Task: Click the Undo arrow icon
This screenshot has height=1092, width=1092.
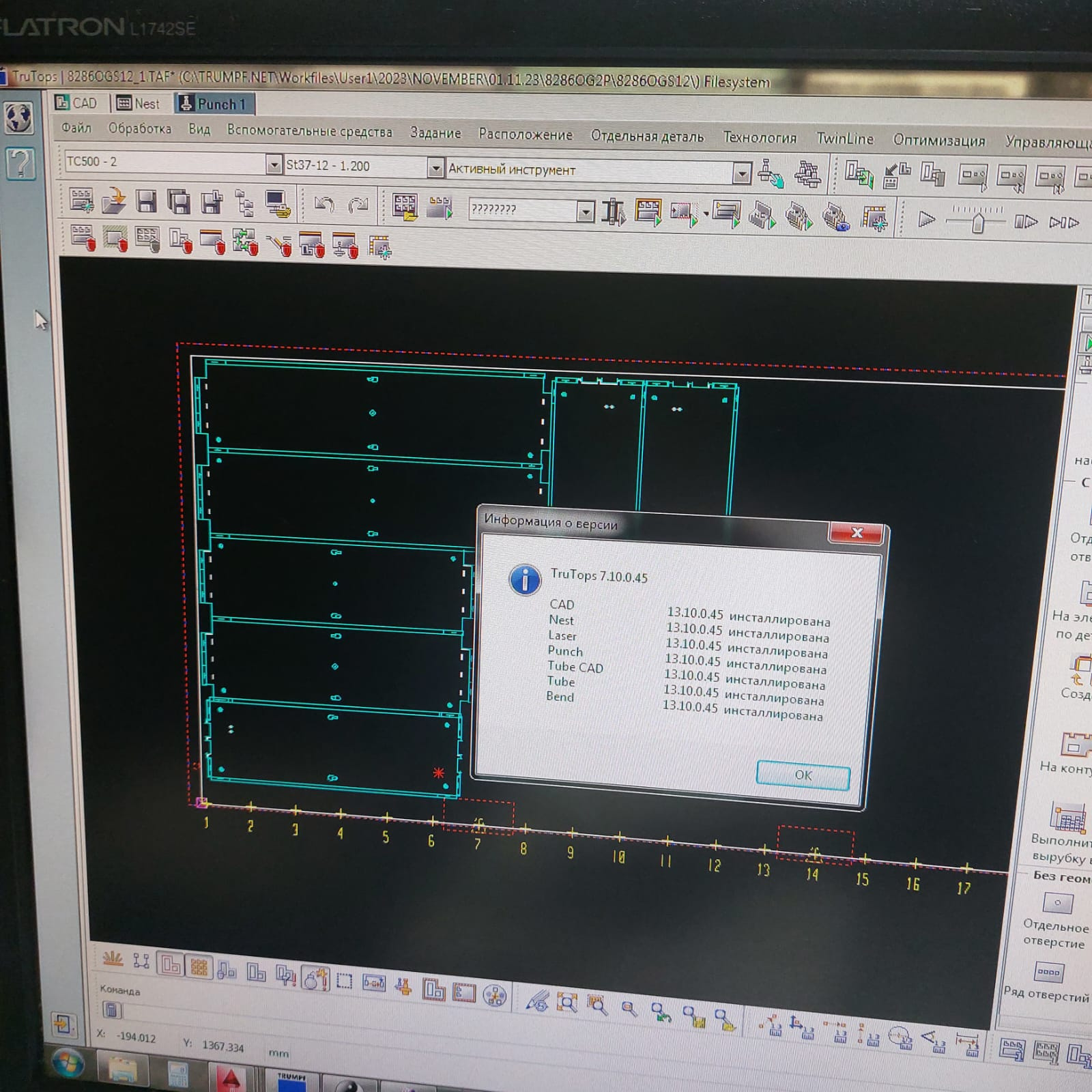Action: (x=324, y=204)
